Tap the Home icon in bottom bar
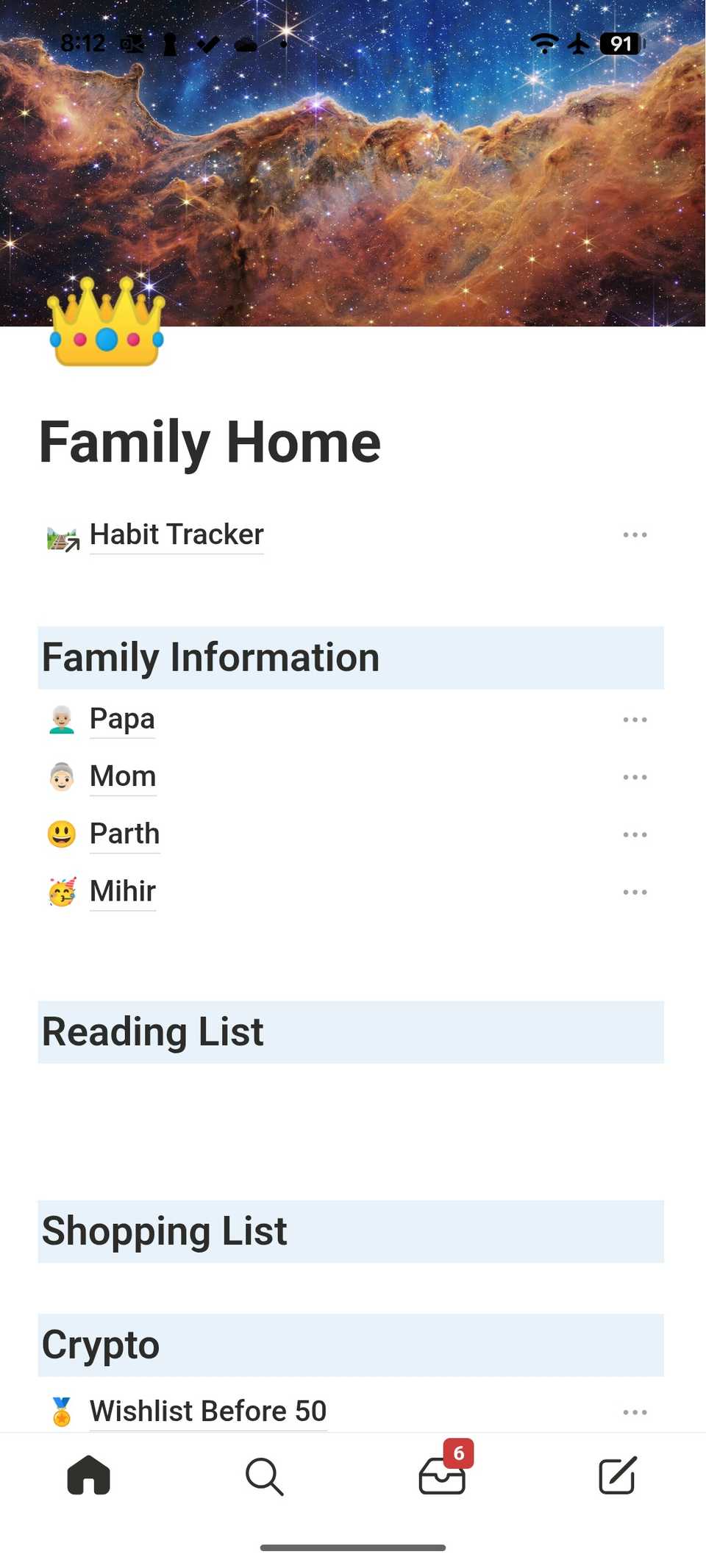The width and height of the screenshot is (706, 1568). [x=89, y=1475]
